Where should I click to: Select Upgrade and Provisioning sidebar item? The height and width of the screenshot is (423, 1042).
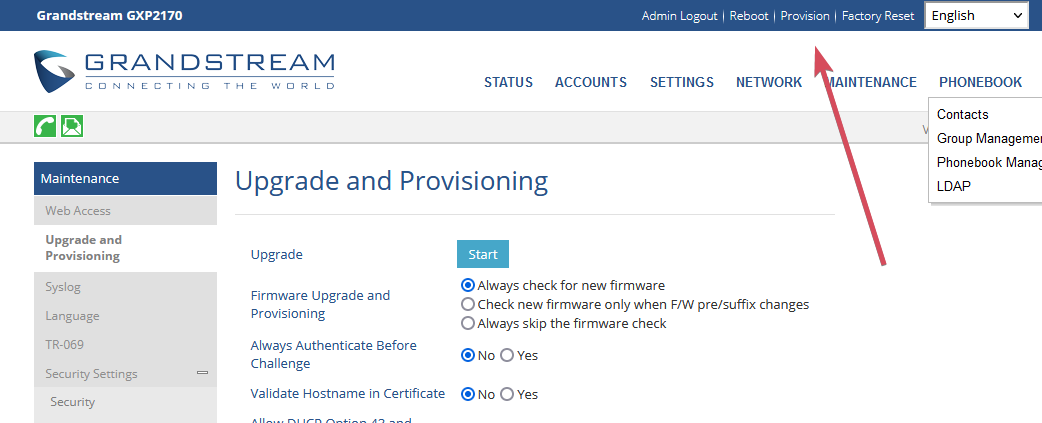click(x=125, y=248)
